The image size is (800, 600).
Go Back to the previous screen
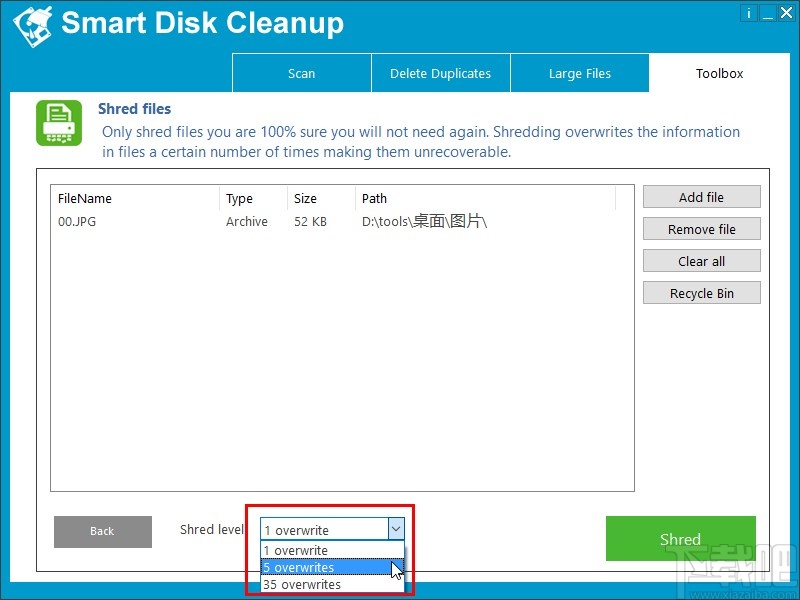click(x=103, y=532)
